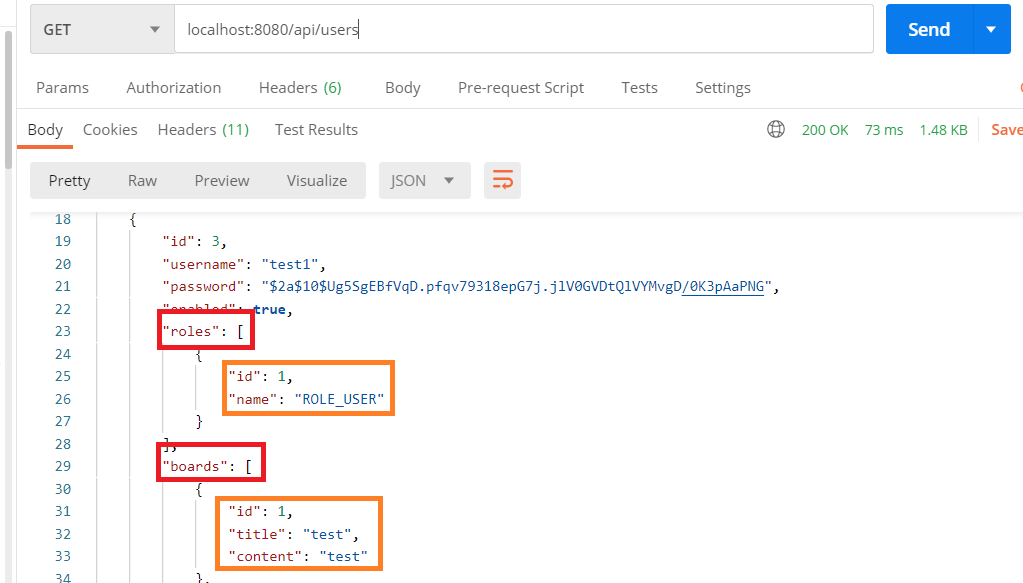
Task: Follow the /0K3pAaPNG link in password
Action: [x=722, y=286]
